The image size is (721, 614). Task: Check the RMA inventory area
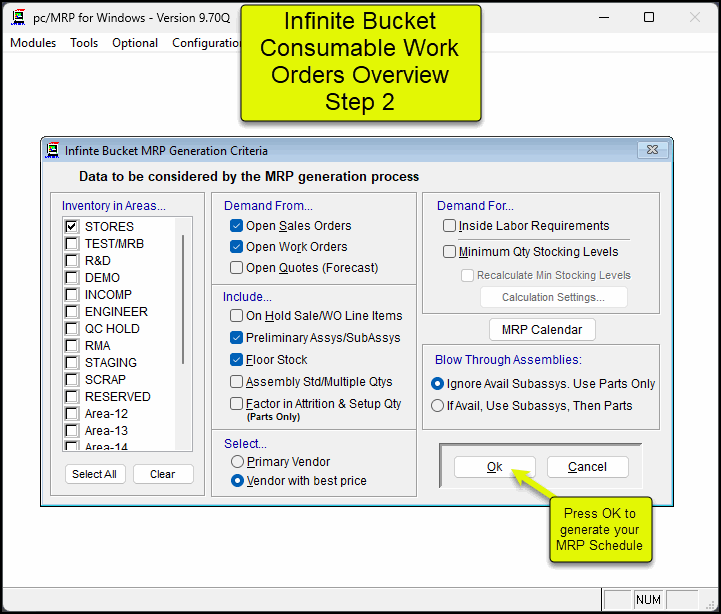(x=72, y=346)
